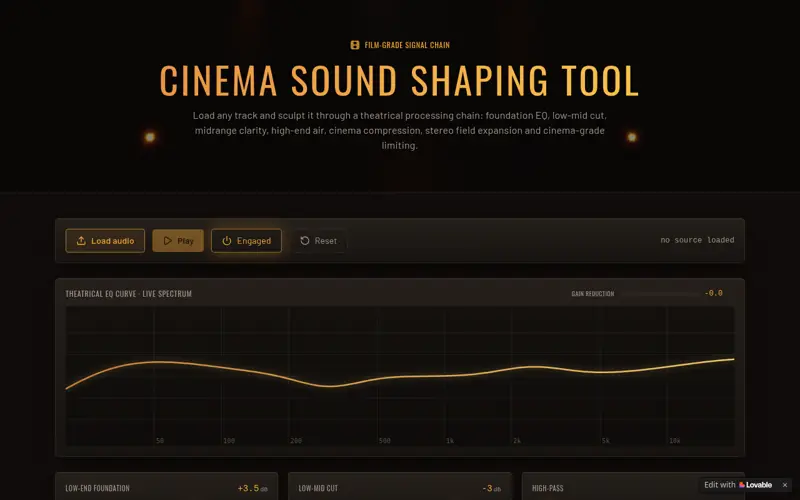Click the 200 frequency label on the graph
The height and width of the screenshot is (500, 800).
pos(296,440)
